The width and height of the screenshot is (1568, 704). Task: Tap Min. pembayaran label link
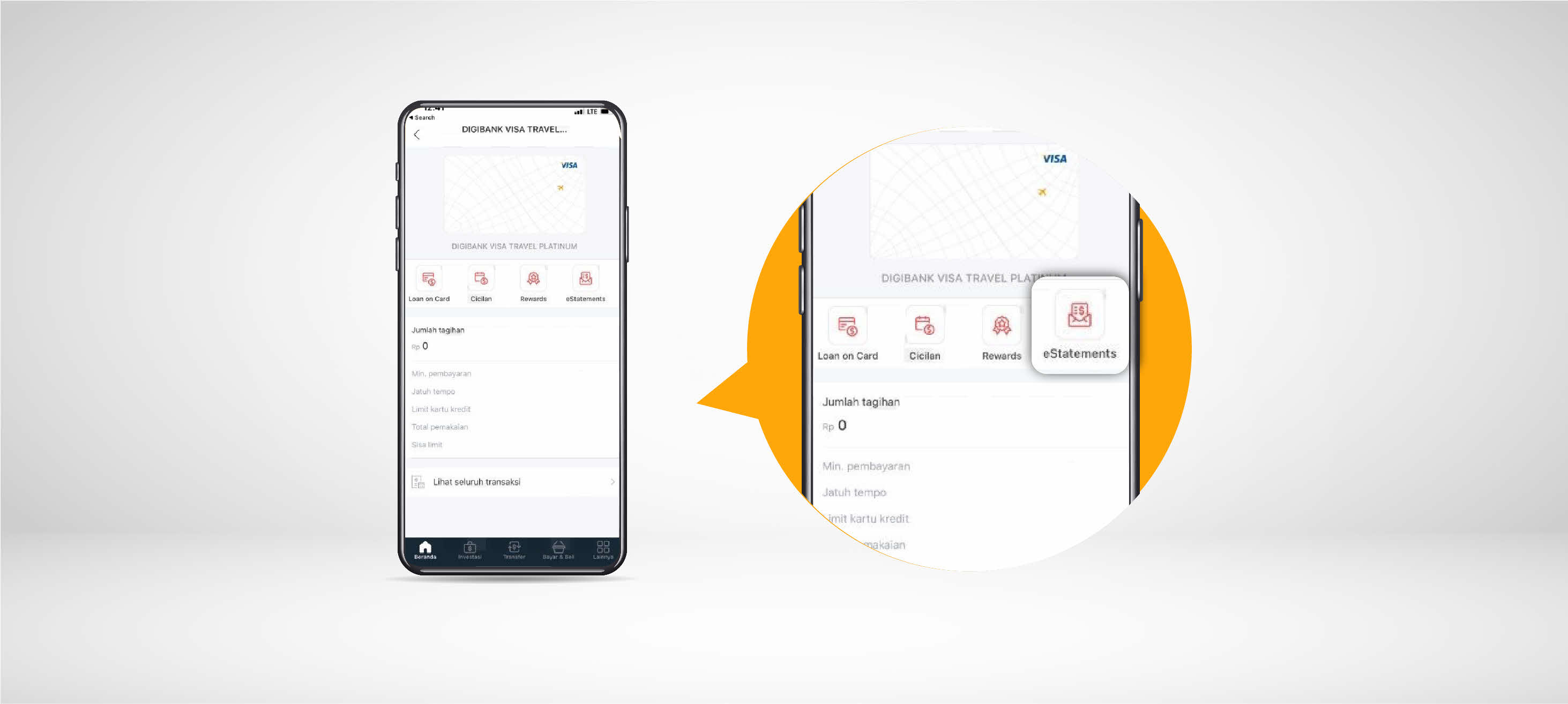447,374
